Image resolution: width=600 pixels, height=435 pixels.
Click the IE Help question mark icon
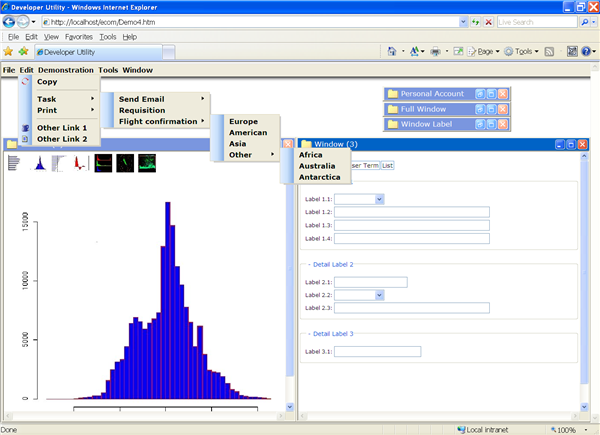(x=586, y=51)
